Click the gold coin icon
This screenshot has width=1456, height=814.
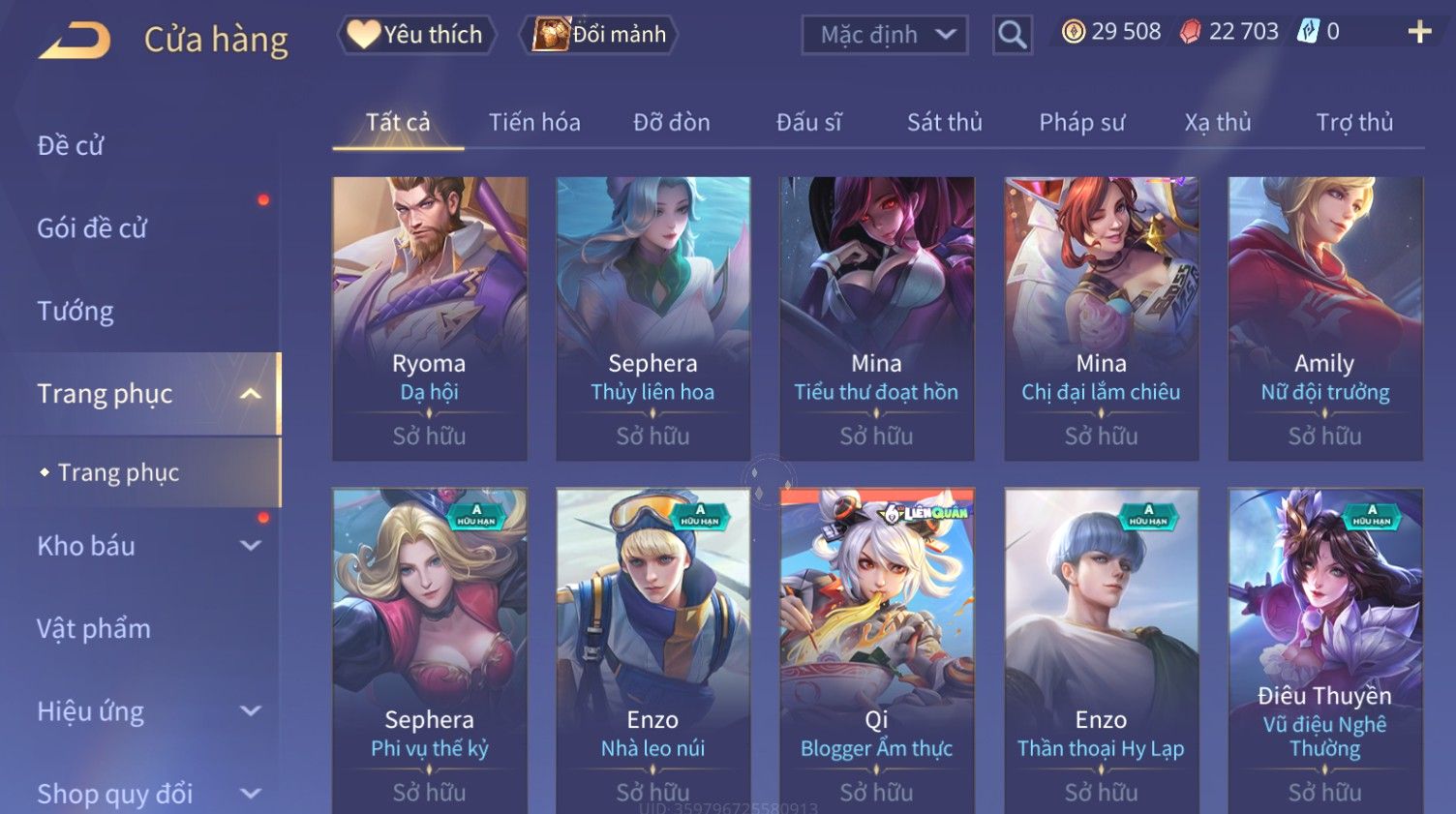pyautogui.click(x=1073, y=32)
